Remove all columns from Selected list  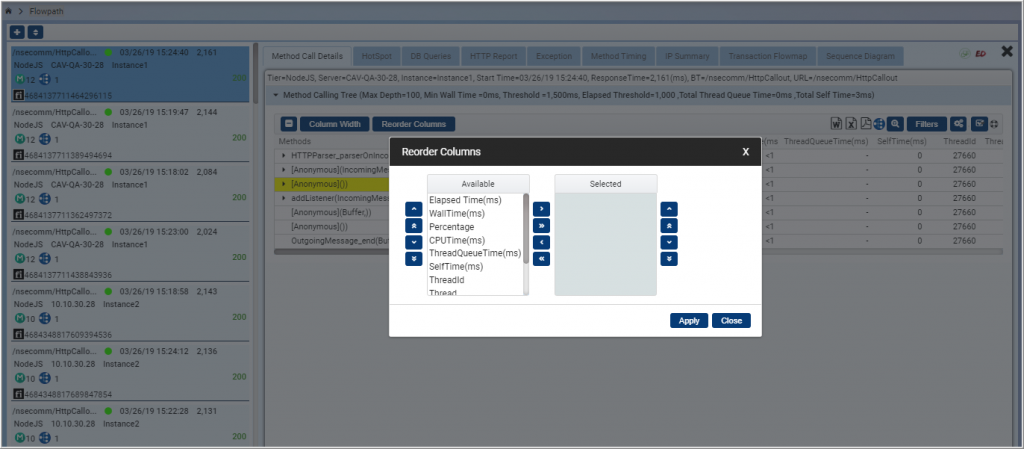coord(541,259)
